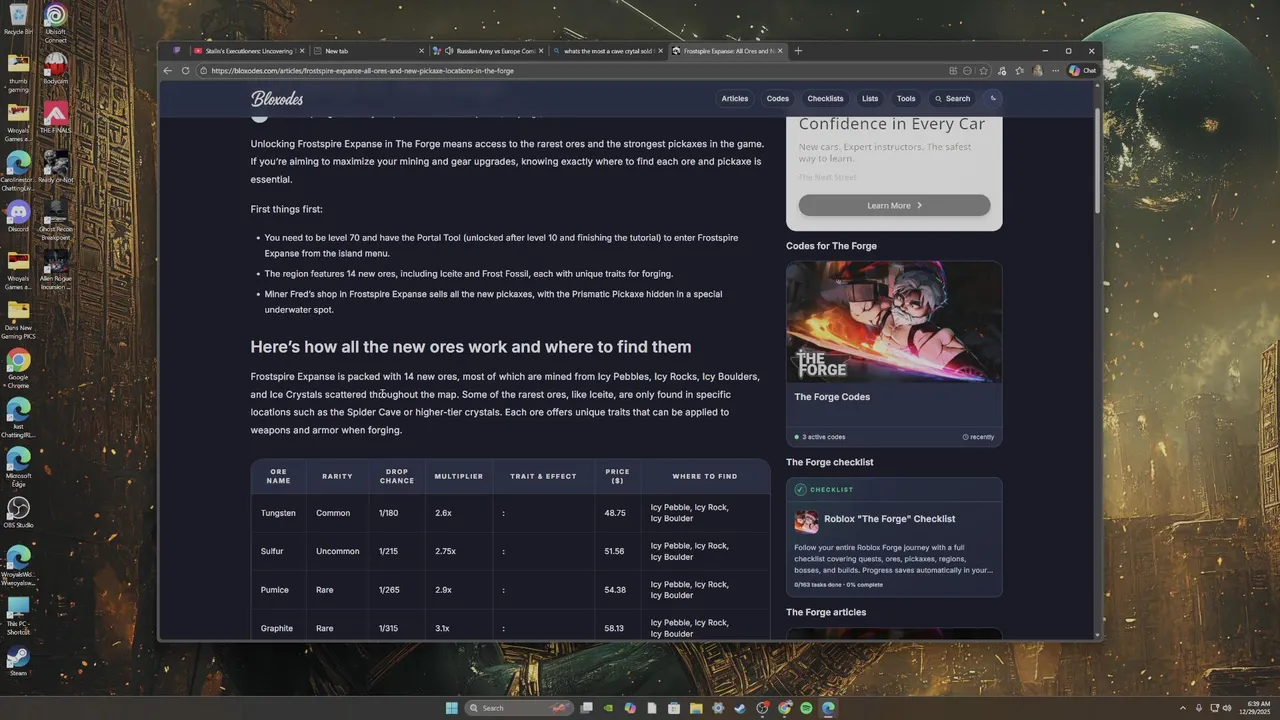Open the thumb gaming folder on desktop
The width and height of the screenshot is (1280, 720).
[18, 72]
